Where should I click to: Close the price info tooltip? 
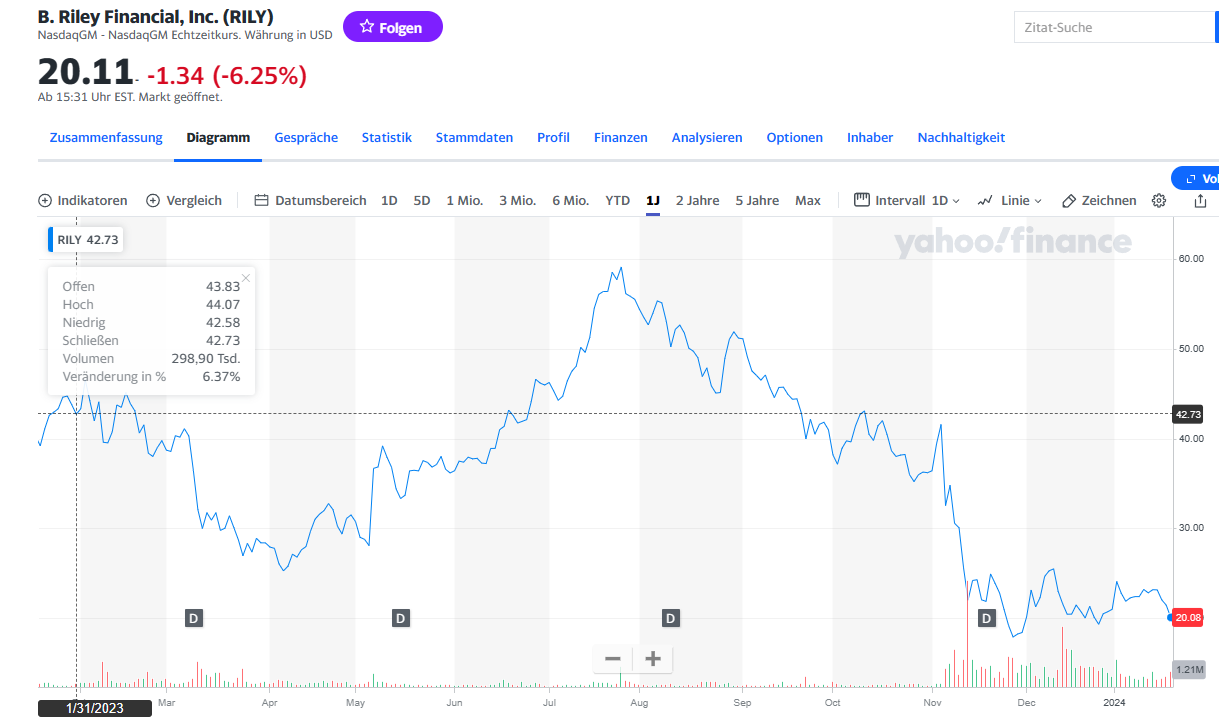(246, 278)
